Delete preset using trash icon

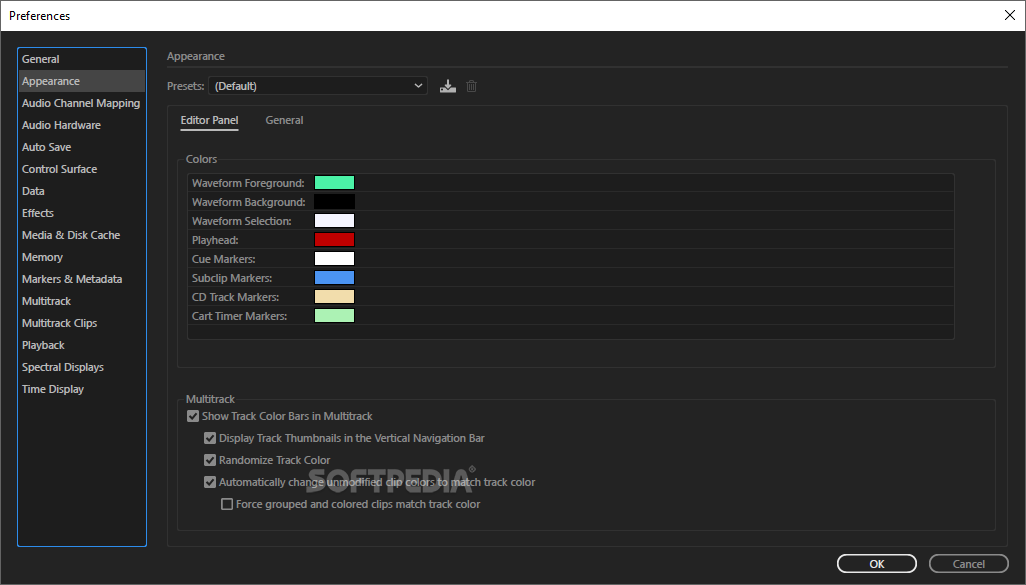(471, 86)
